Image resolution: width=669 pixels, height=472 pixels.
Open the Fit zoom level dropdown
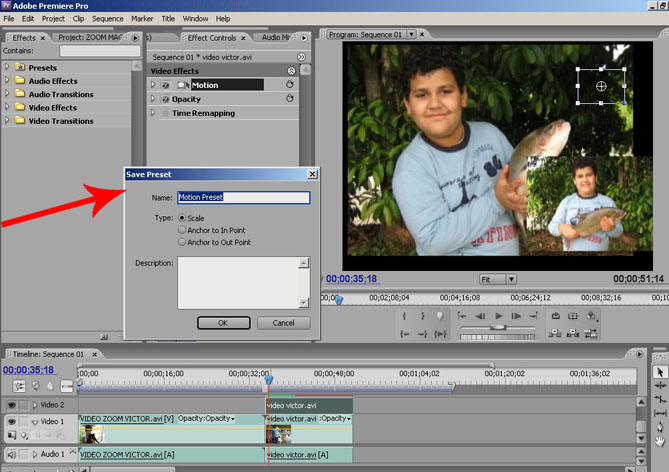click(x=497, y=279)
